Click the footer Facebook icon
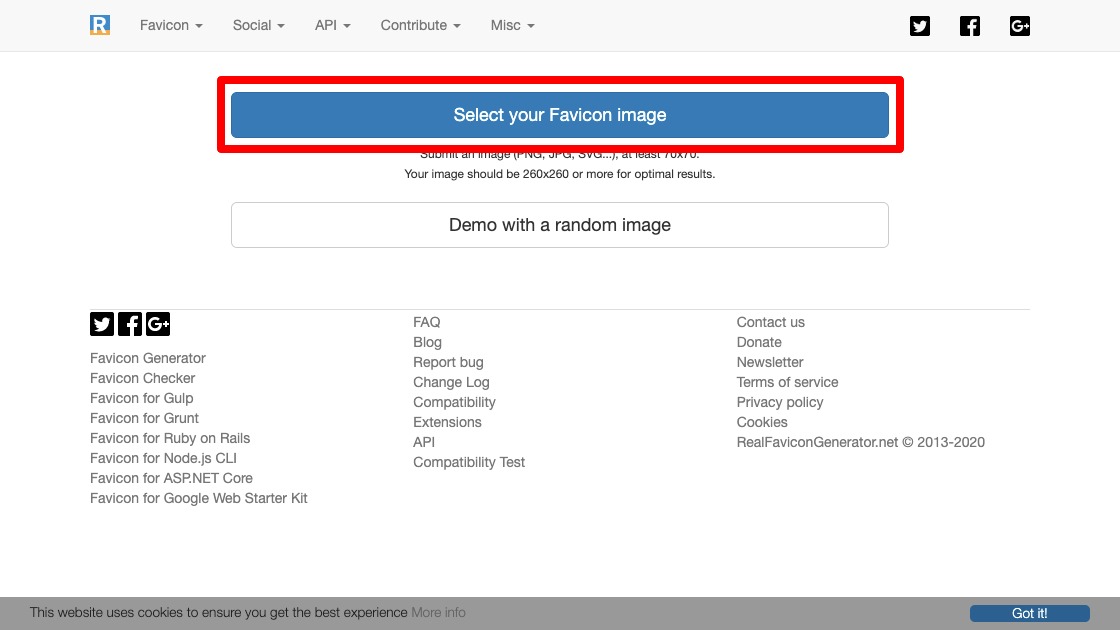This screenshot has height=630, width=1120. [x=130, y=323]
